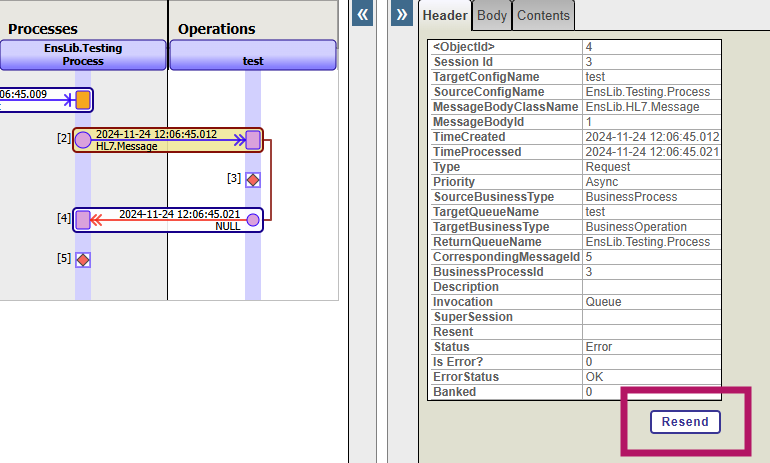This screenshot has width=770, height=463.
Task: Click the diamond marker labeled [5]
Action: click(83, 259)
